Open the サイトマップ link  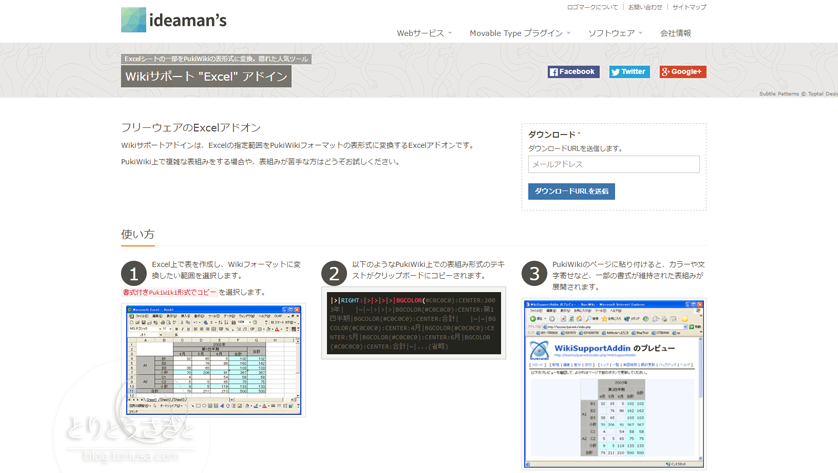pyautogui.click(x=689, y=7)
